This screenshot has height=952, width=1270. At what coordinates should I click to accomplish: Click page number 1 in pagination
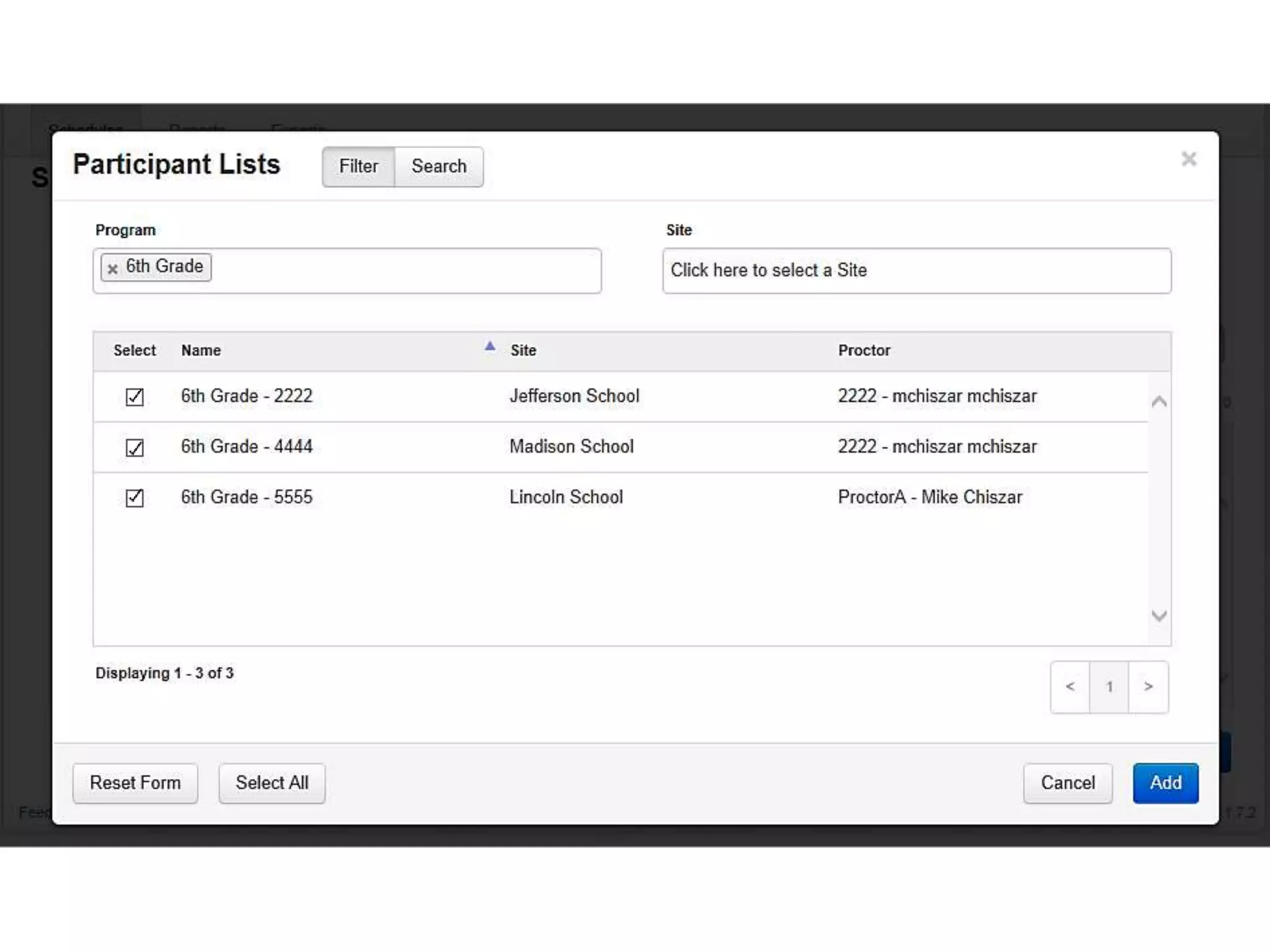click(1109, 687)
